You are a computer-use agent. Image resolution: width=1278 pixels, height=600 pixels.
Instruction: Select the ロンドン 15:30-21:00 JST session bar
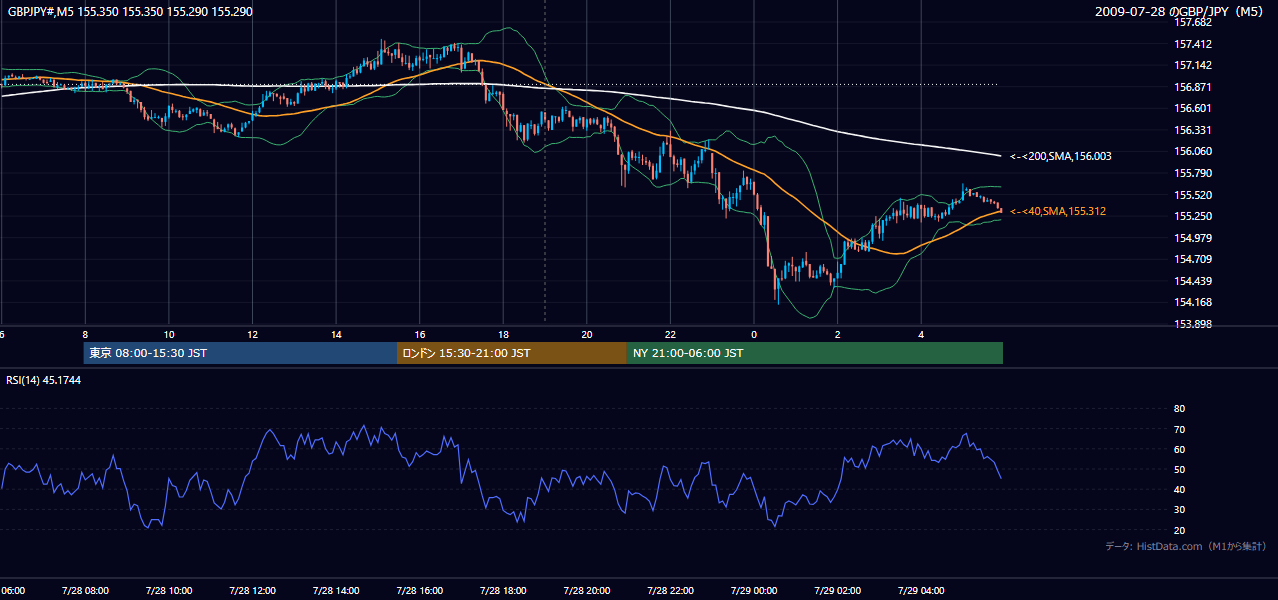tap(512, 353)
